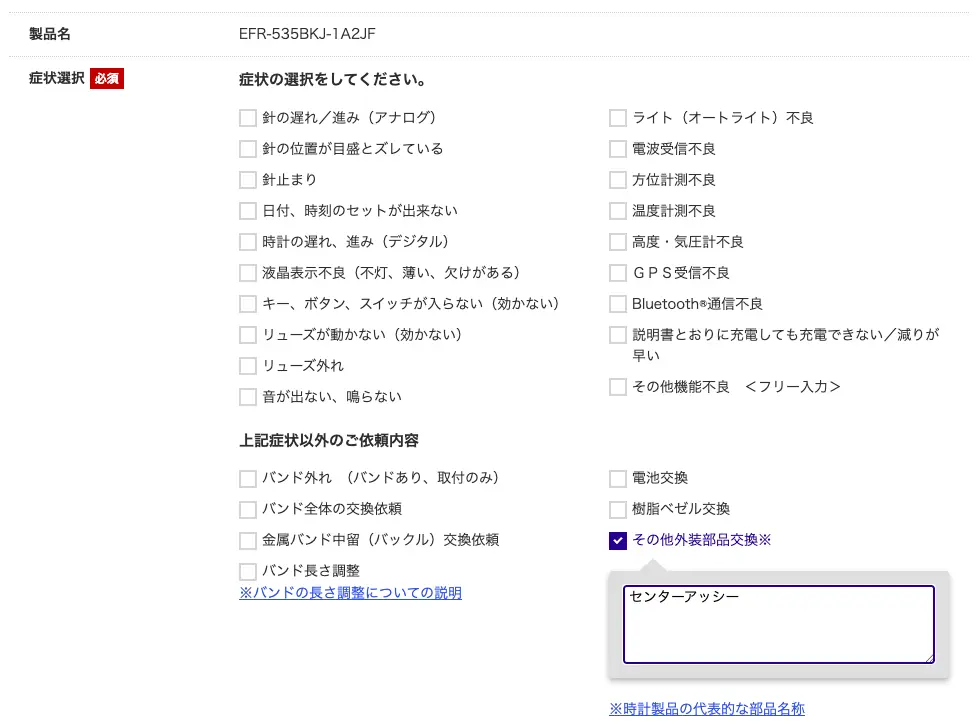Open the 時計製品の代表的な部品名称 link
Viewport: 976px width, 728px height.
(707, 709)
